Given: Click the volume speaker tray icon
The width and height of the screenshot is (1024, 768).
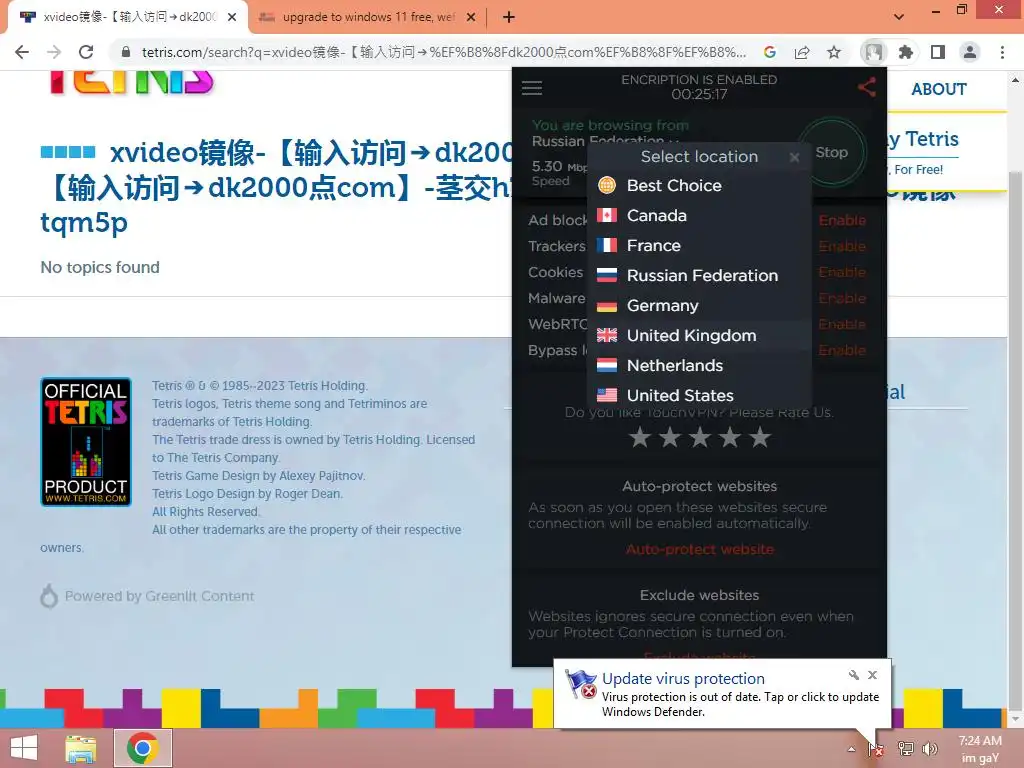Looking at the screenshot, I should (x=930, y=749).
